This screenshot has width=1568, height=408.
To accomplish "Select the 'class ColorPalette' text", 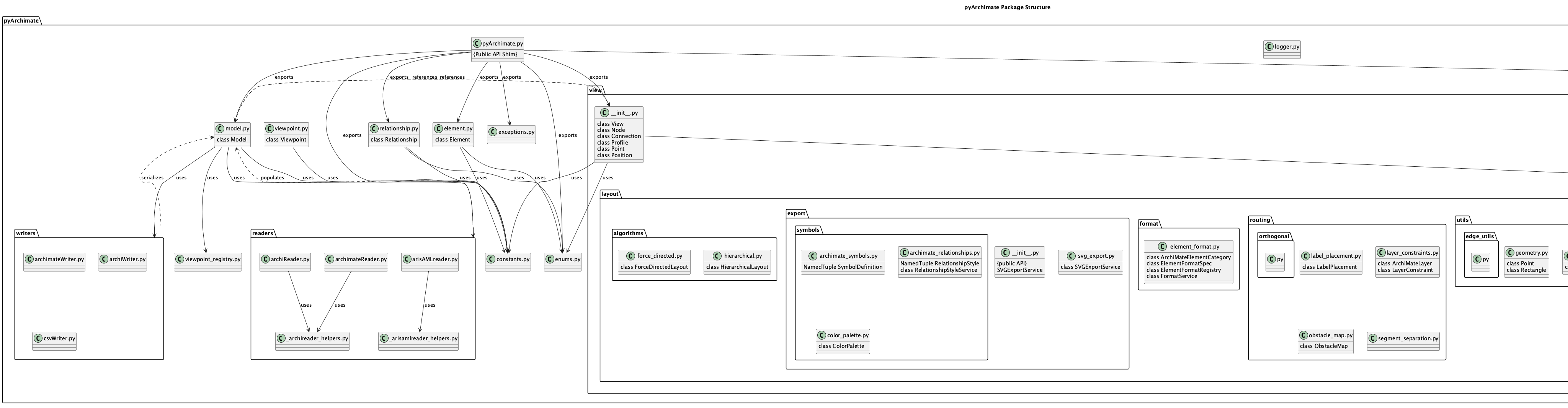I will [x=841, y=346].
